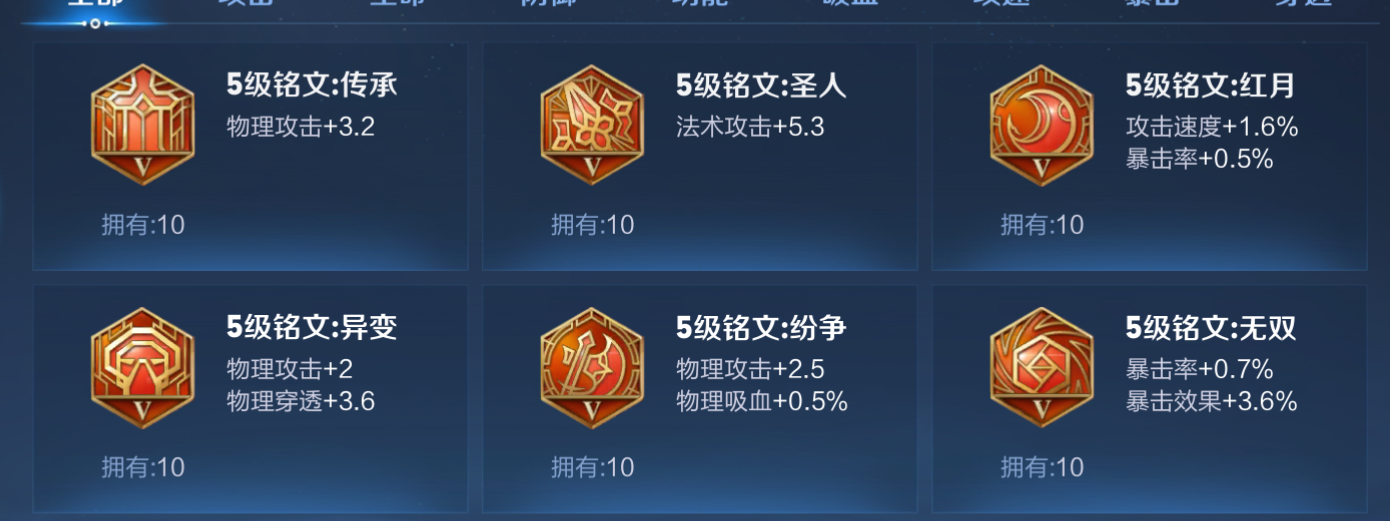
Task: Click 拥有:10 count on 无双 card
Action: tap(1043, 467)
